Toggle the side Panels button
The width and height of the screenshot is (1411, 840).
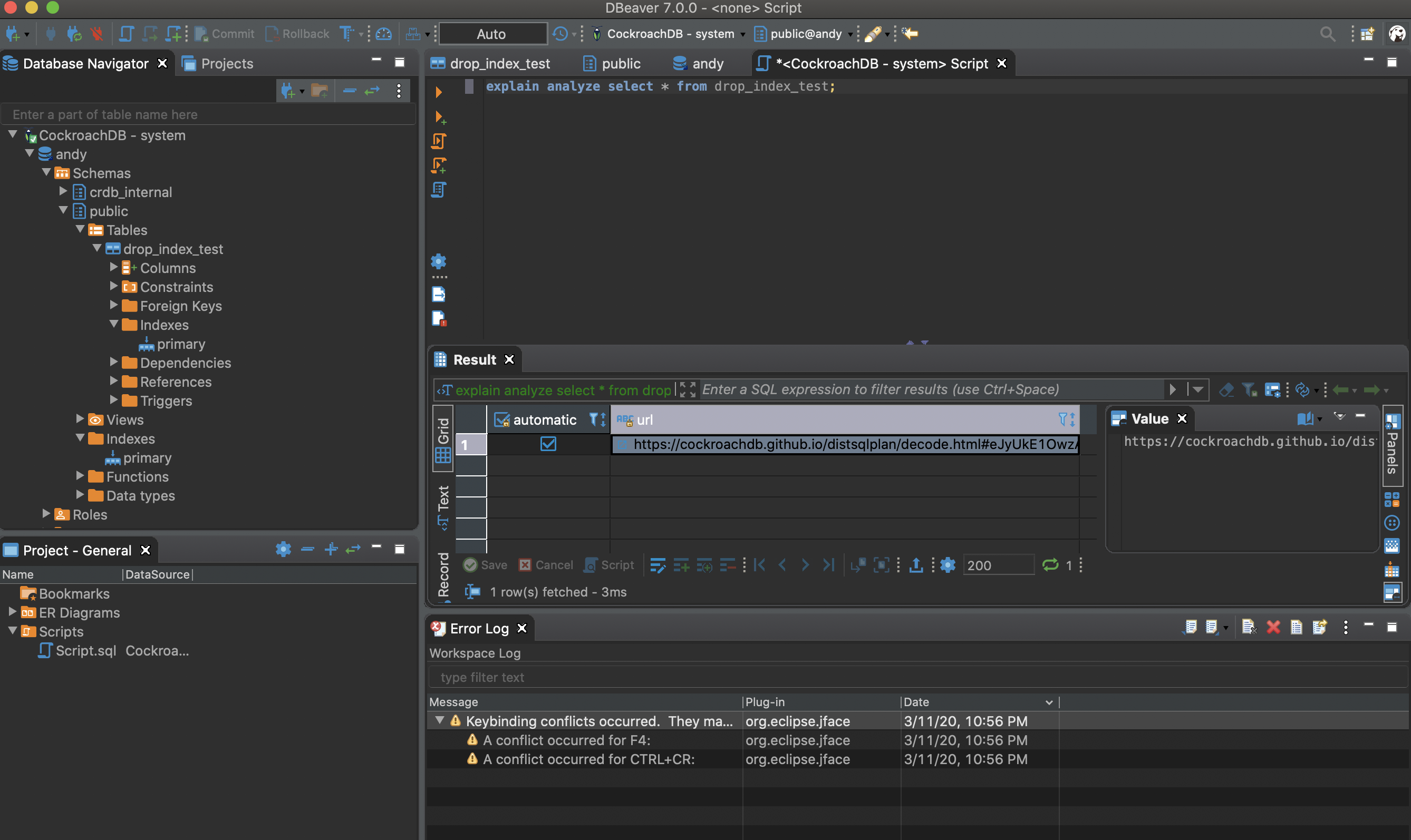click(x=1391, y=445)
